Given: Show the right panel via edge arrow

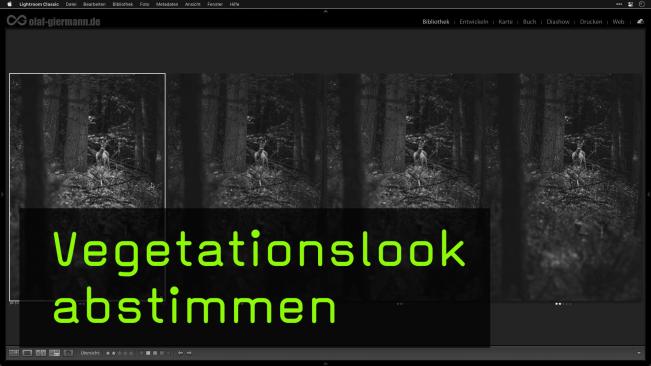Looking at the screenshot, I should pyautogui.click(x=649, y=194).
